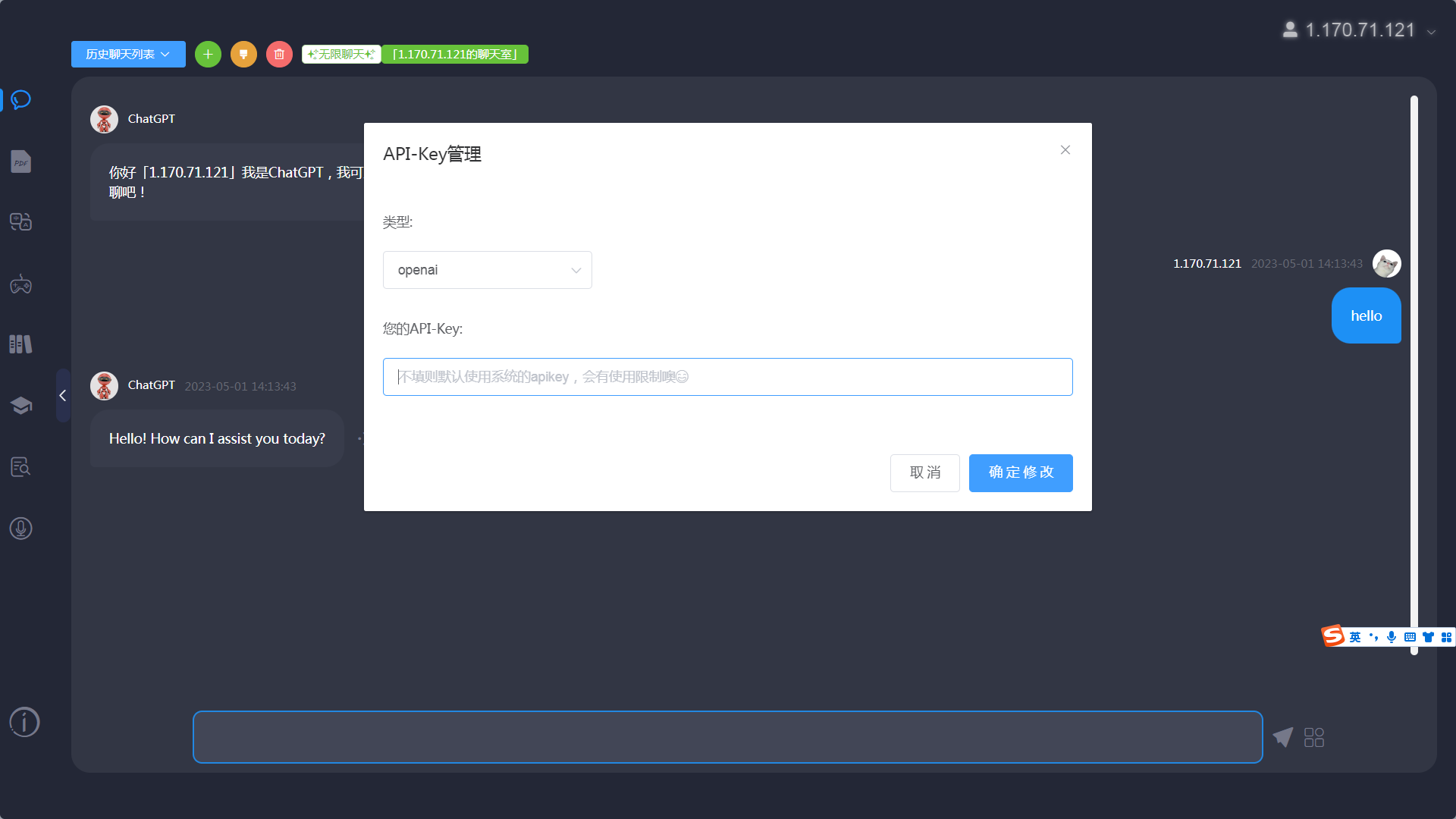This screenshot has width=1456, height=819.
Task: Open the library books sidebar icon
Action: click(x=21, y=344)
